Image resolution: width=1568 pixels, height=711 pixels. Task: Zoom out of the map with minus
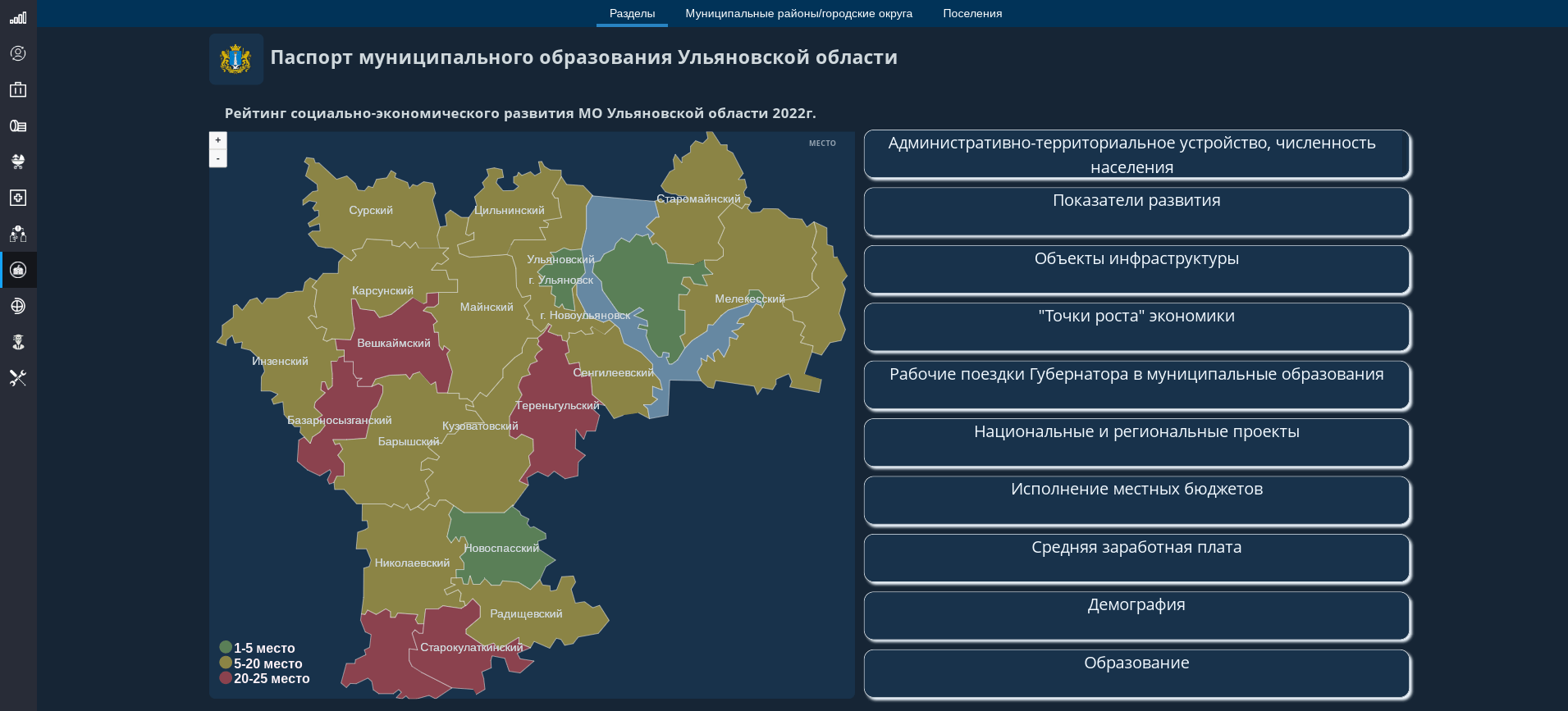[x=218, y=158]
